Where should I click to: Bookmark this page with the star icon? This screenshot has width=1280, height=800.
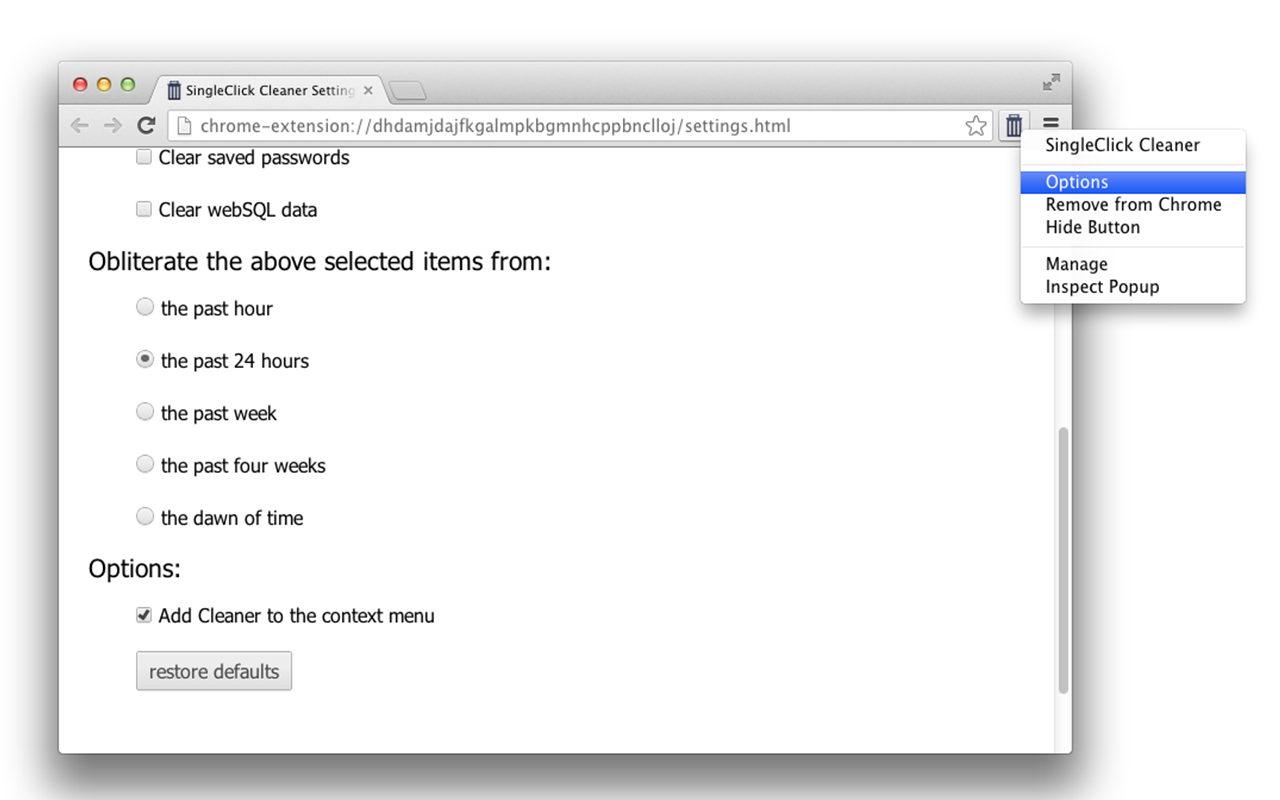tap(976, 126)
